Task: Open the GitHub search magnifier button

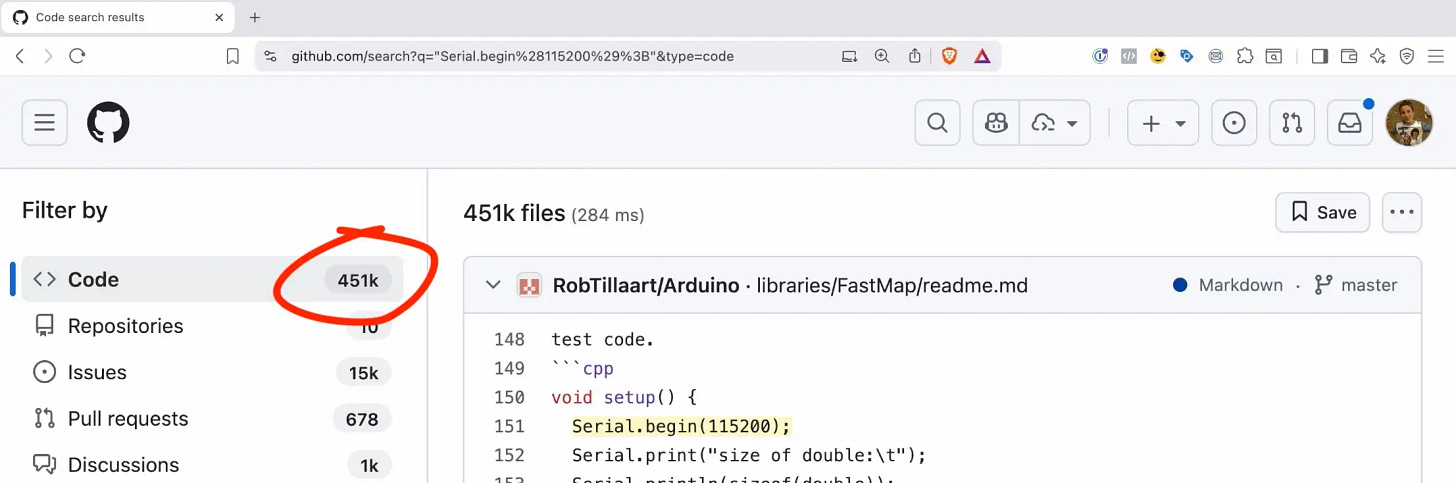Action: 937,123
